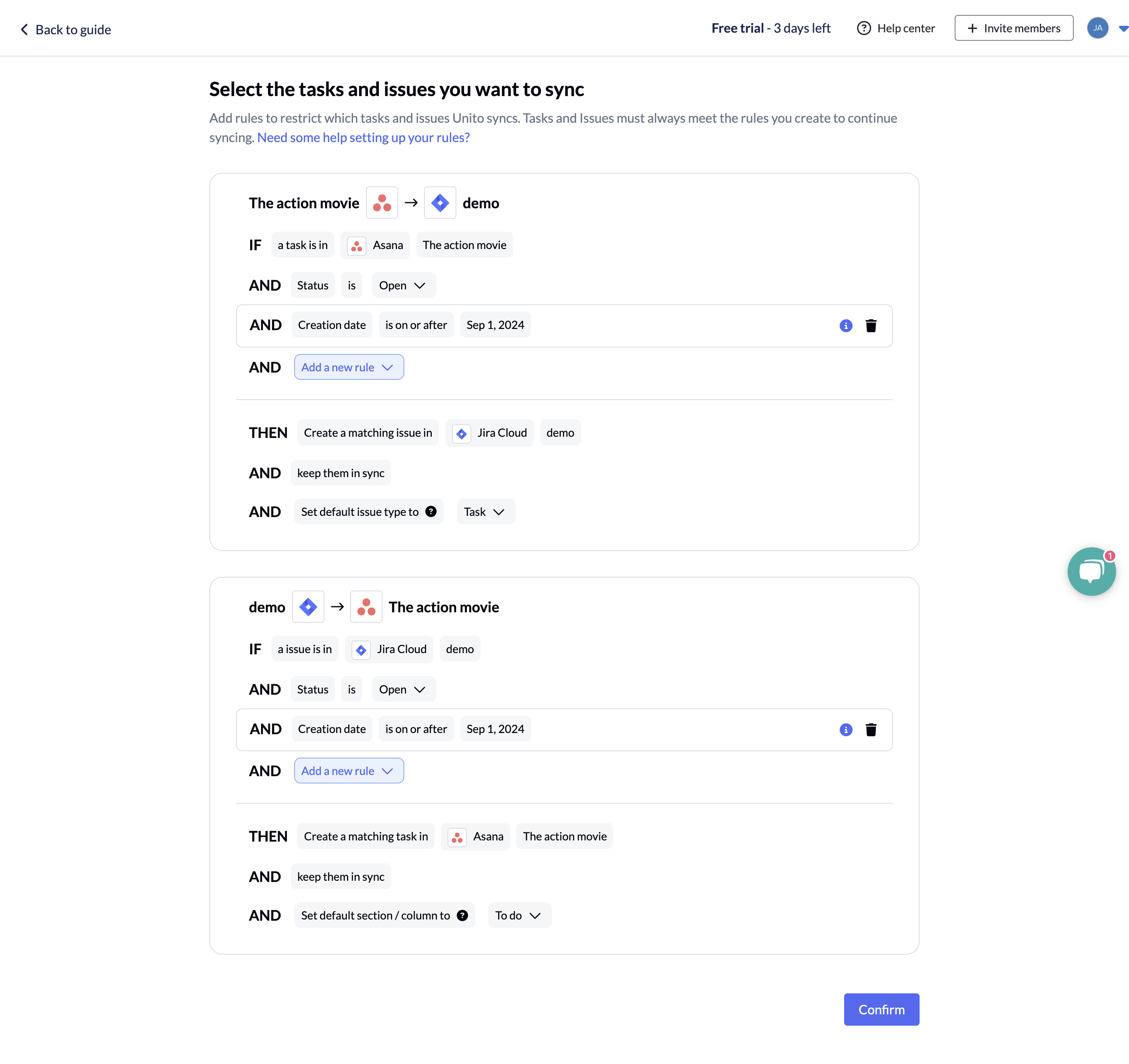1129x1064 pixels.
Task: Click Asana icon in 'Create a matching task in' row
Action: pyautogui.click(x=457, y=837)
